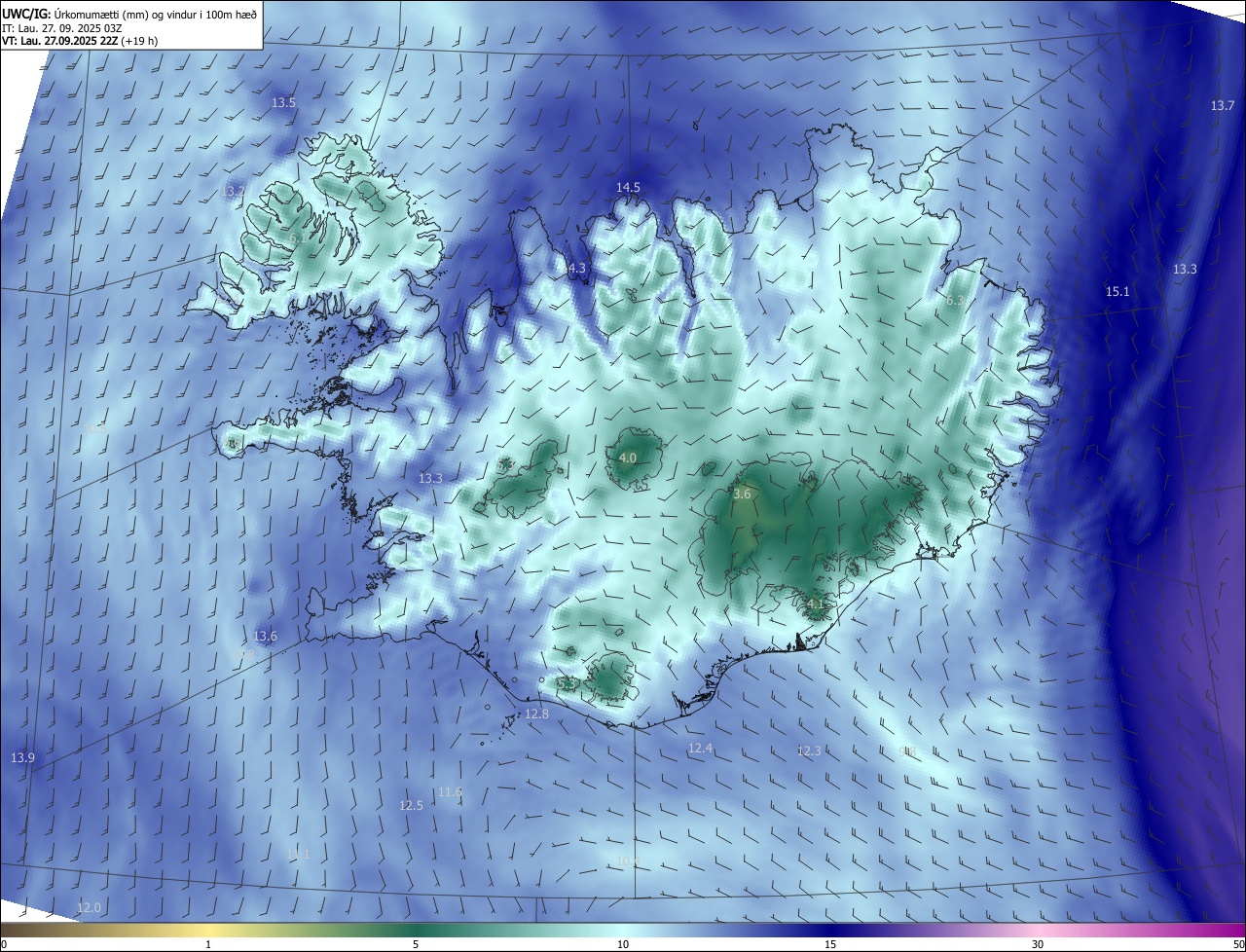Click the 4.1 value near the southeast coast
1246x952 pixels.
tap(816, 604)
